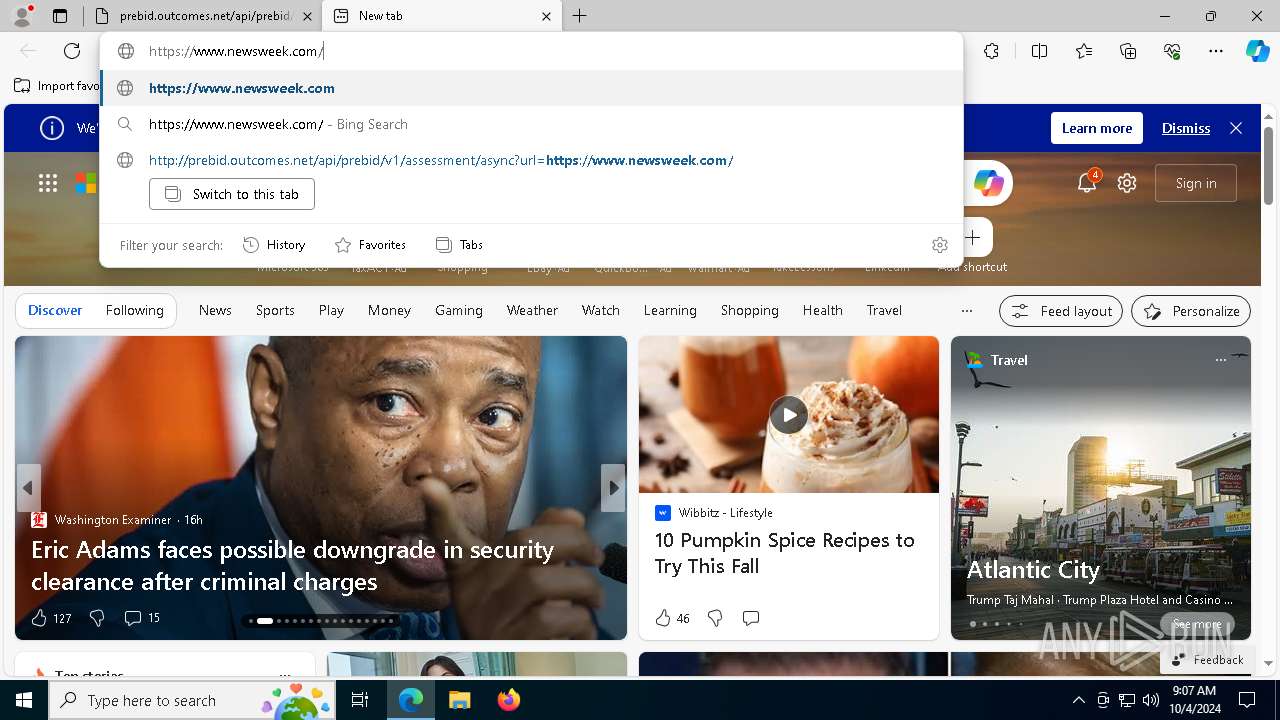Open Microsoft Edge from taskbar
1280x720 pixels.
point(411,700)
